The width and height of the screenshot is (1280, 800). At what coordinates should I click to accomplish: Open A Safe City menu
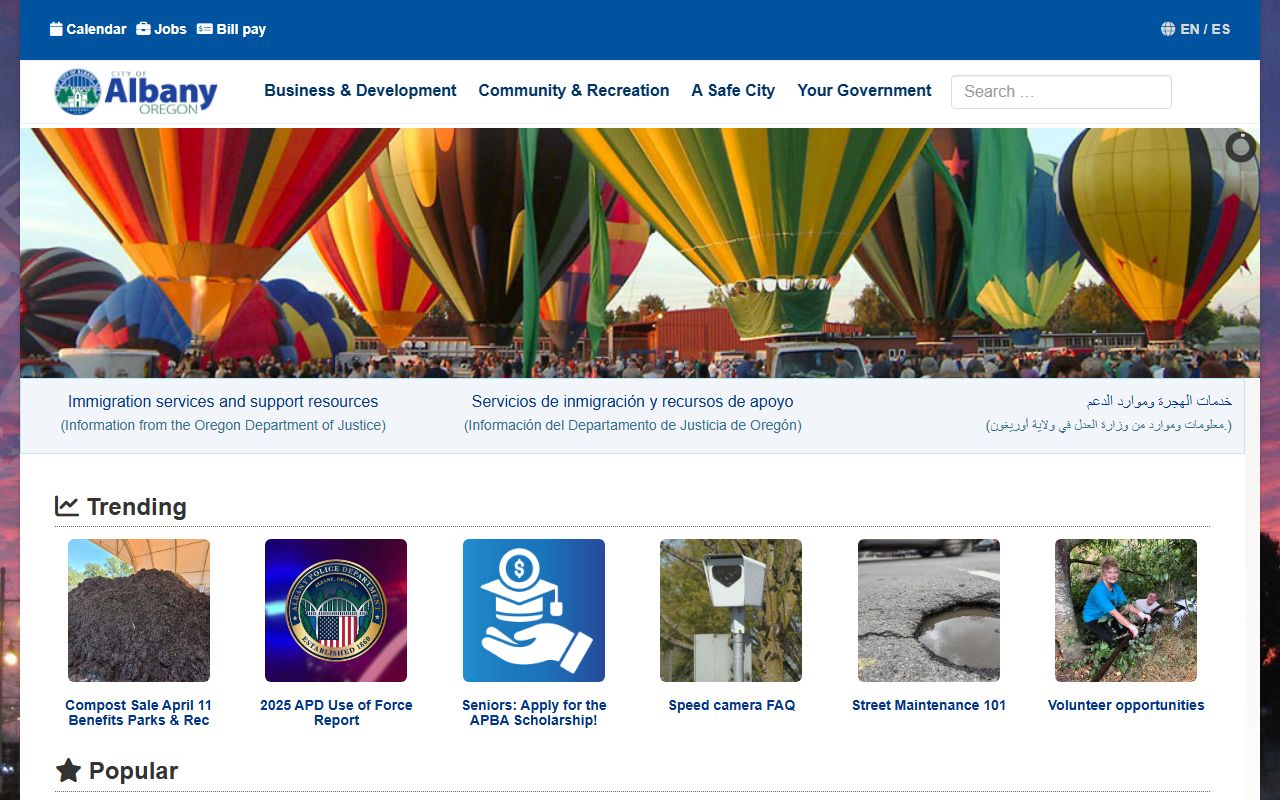point(733,90)
